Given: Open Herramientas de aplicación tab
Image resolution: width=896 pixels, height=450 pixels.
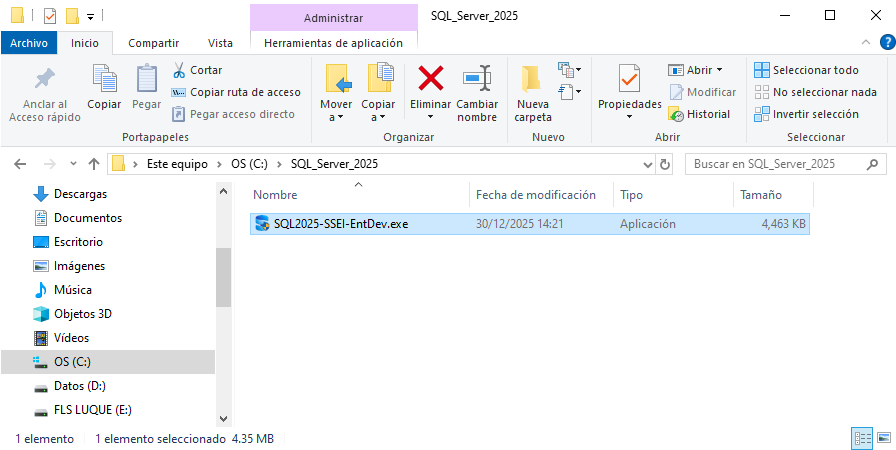Looking at the screenshot, I should tap(333, 43).
